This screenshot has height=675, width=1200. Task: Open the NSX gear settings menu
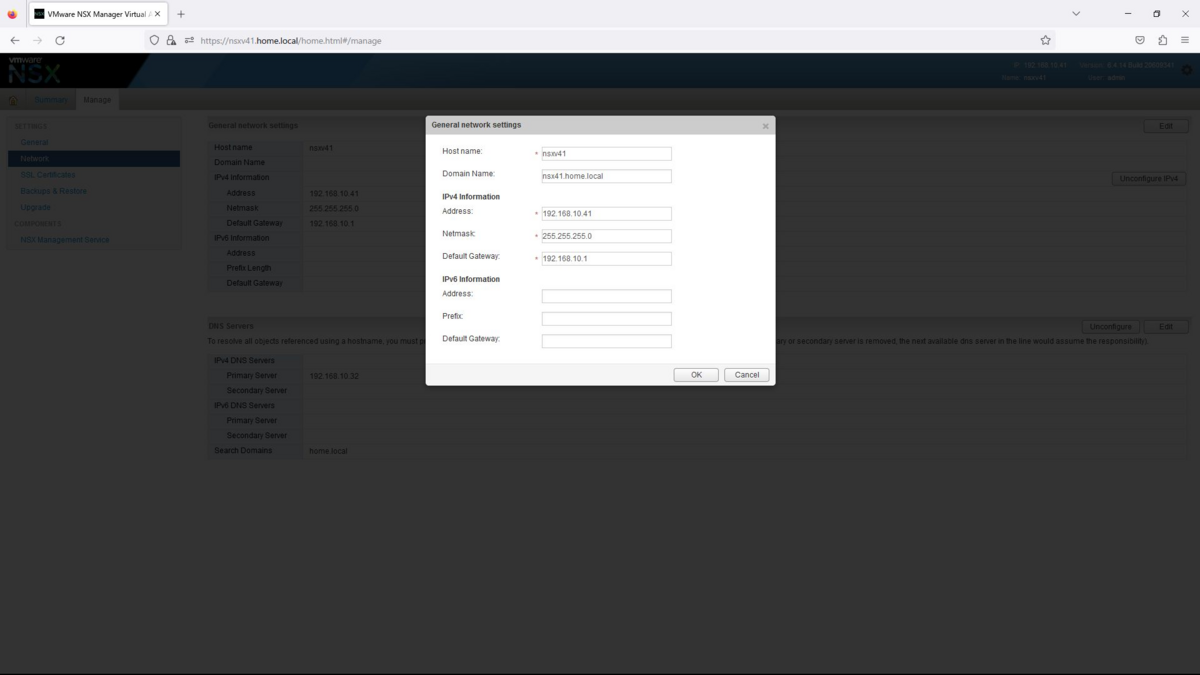(1187, 70)
